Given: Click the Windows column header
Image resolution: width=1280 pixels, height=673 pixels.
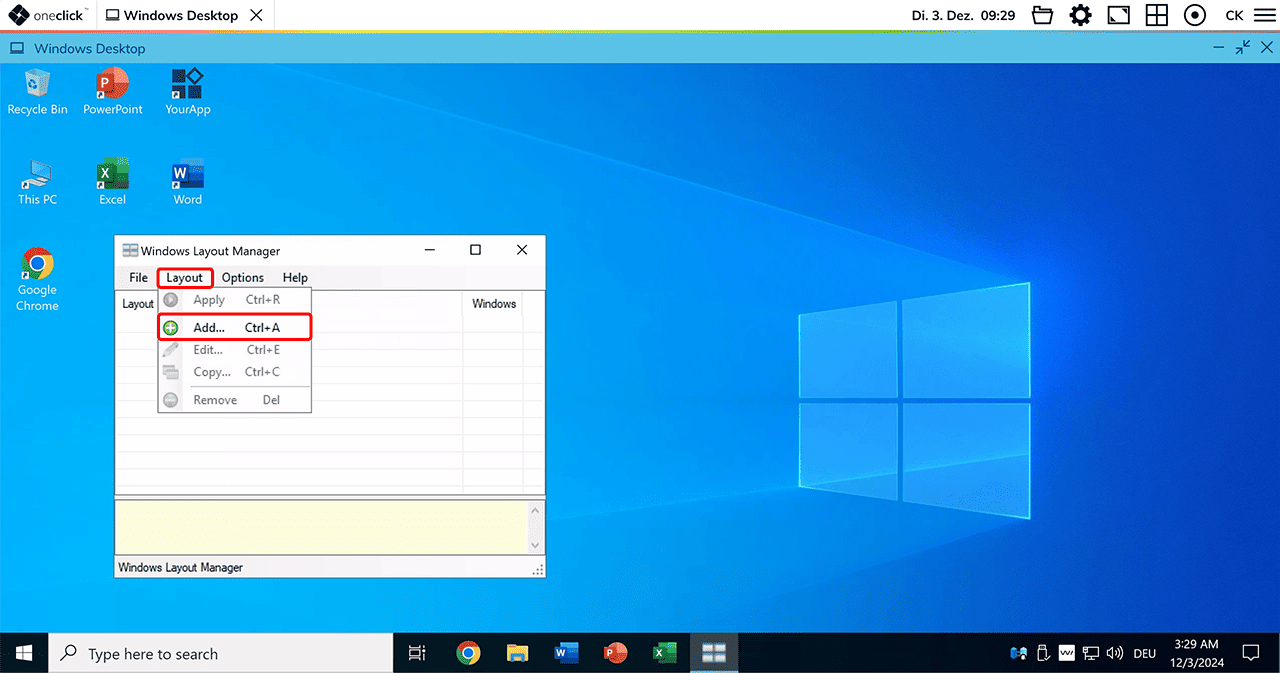Looking at the screenshot, I should [493, 304].
